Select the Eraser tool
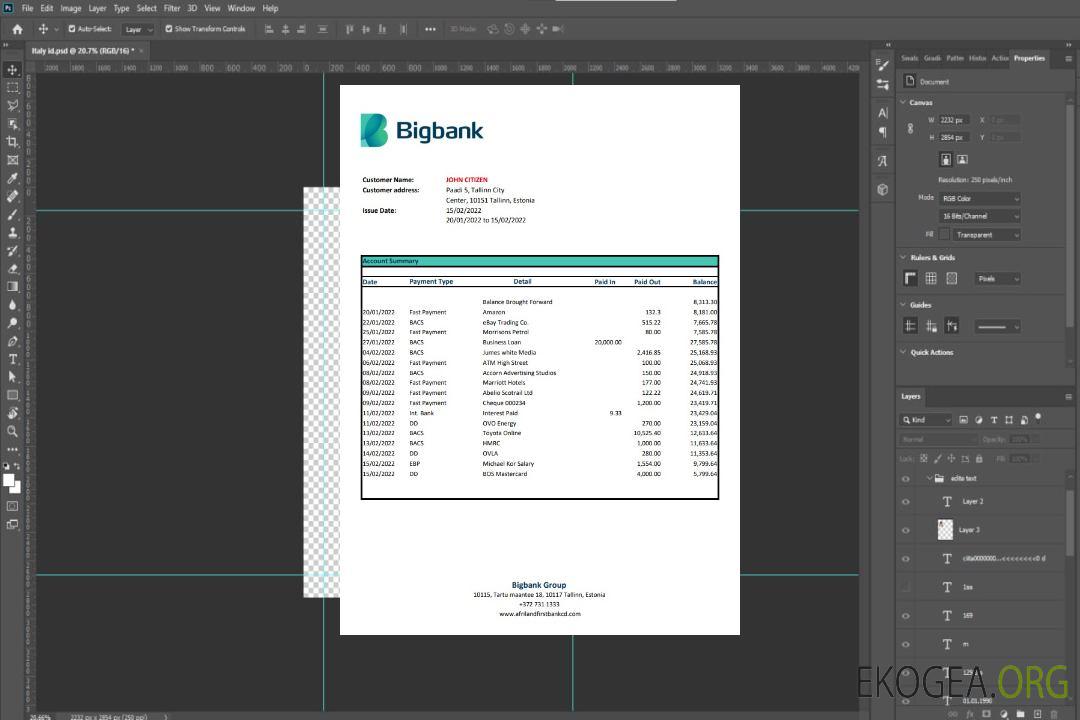The height and width of the screenshot is (720, 1080). (12, 269)
